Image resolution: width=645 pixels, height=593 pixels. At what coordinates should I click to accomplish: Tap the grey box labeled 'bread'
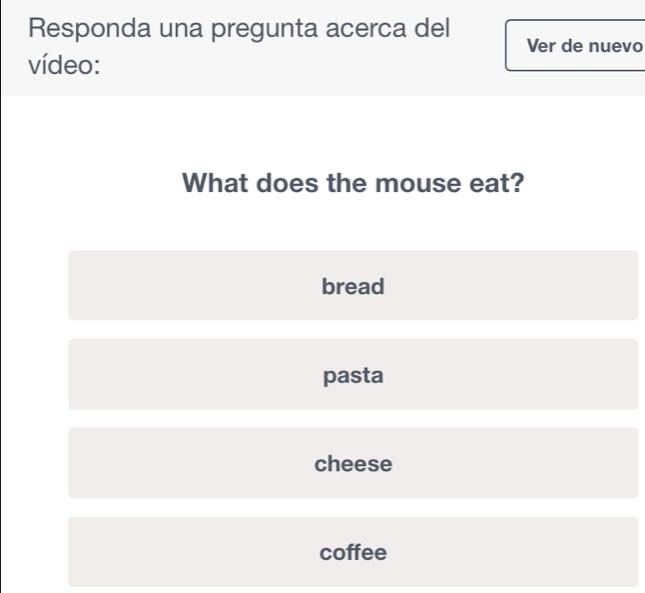pos(353,286)
